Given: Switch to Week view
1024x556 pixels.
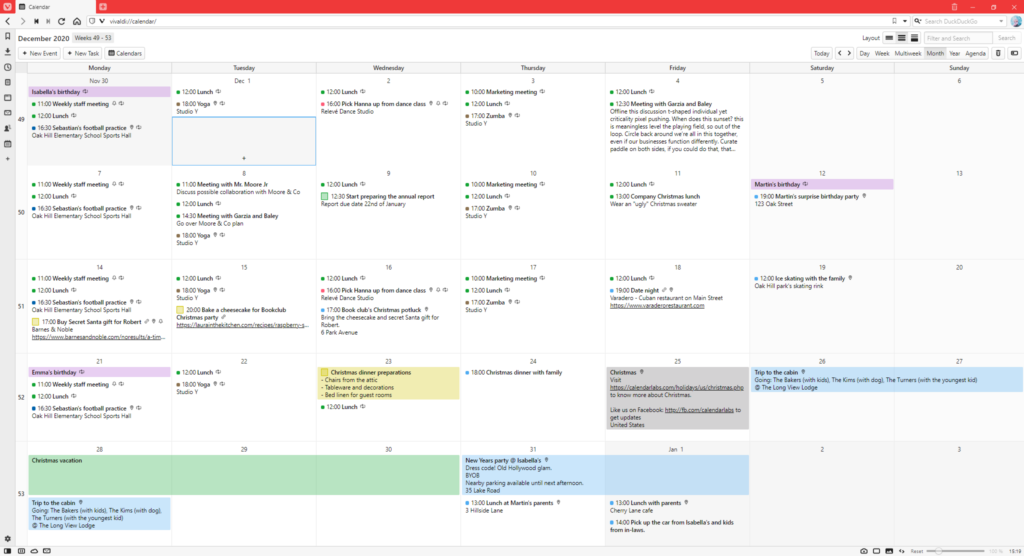Looking at the screenshot, I should coord(882,54).
